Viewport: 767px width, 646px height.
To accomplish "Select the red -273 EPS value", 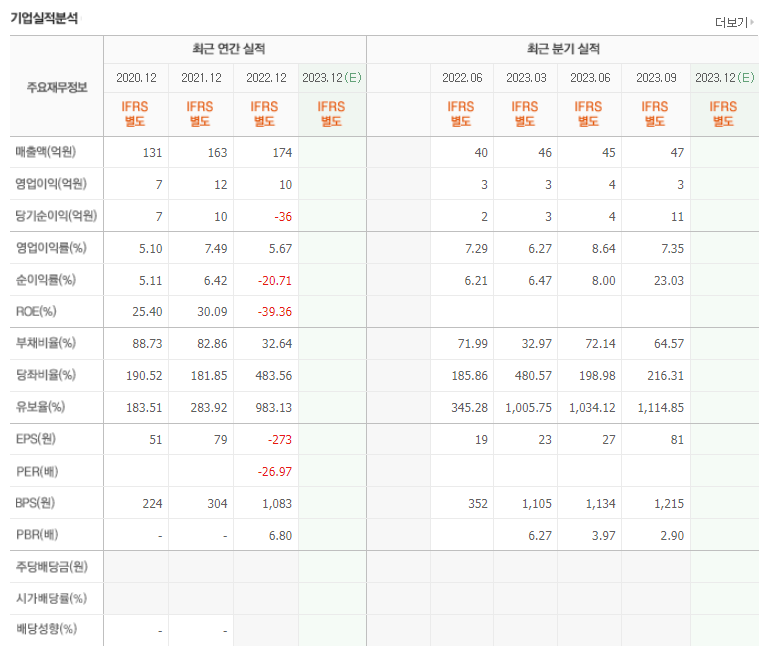I will [280, 440].
